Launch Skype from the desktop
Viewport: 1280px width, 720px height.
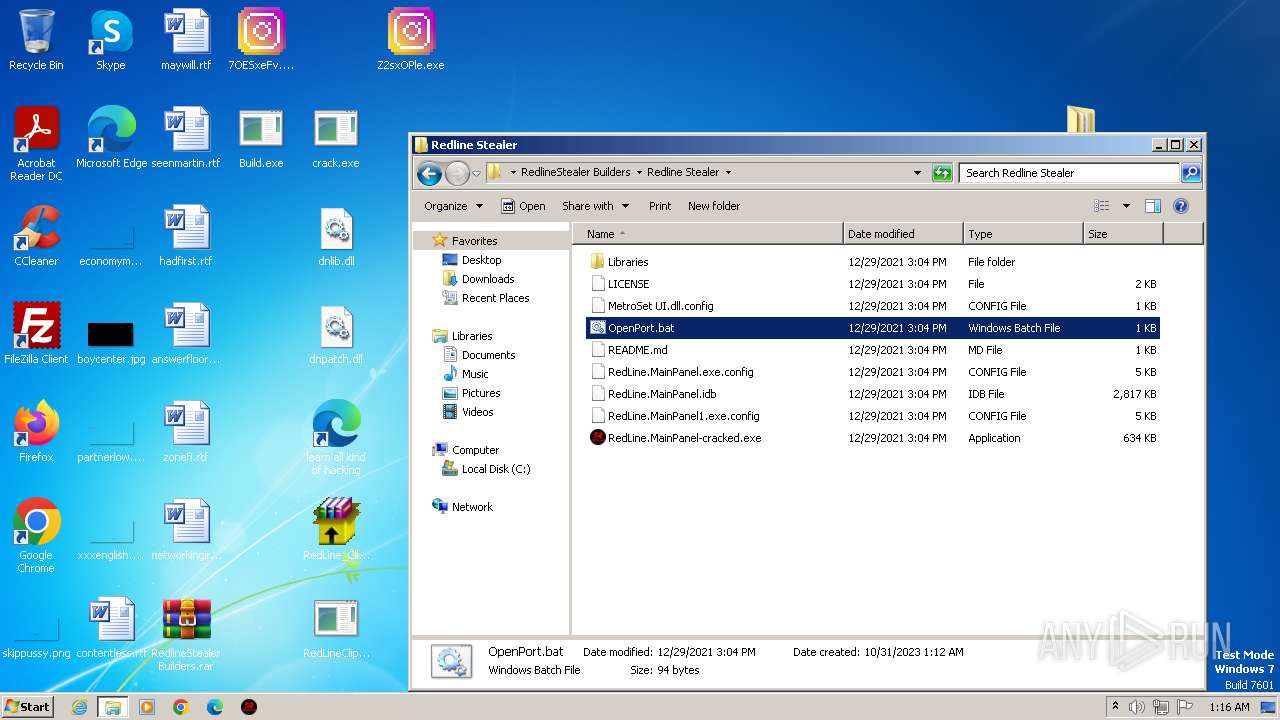point(110,40)
